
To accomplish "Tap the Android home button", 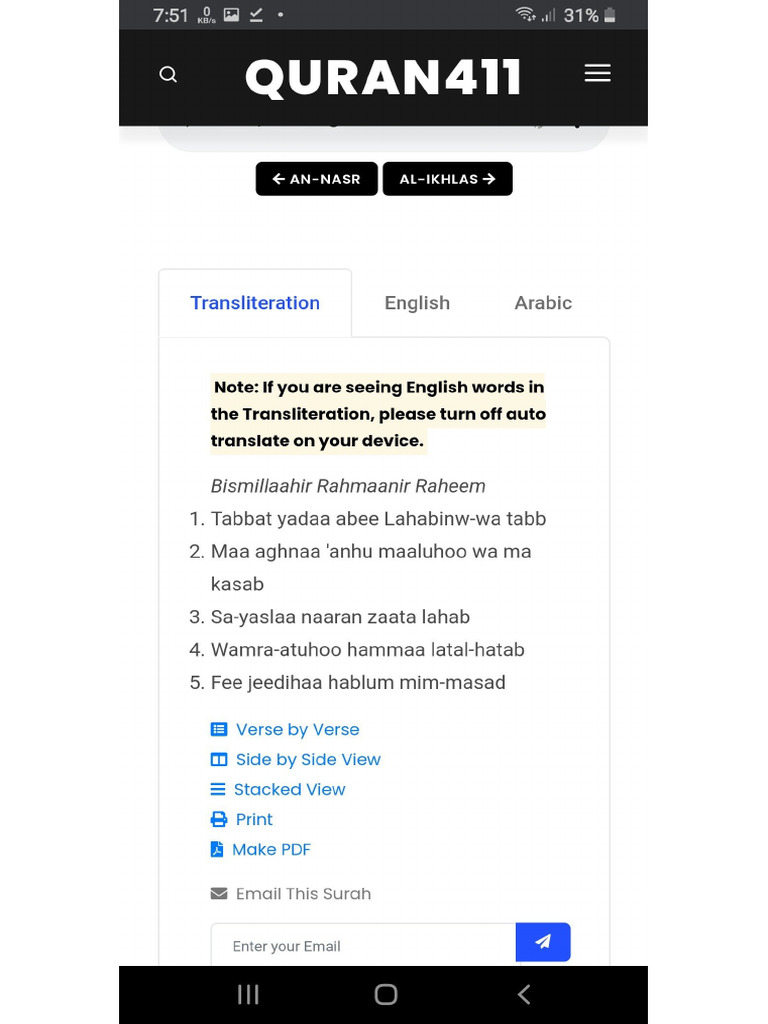I will point(385,994).
